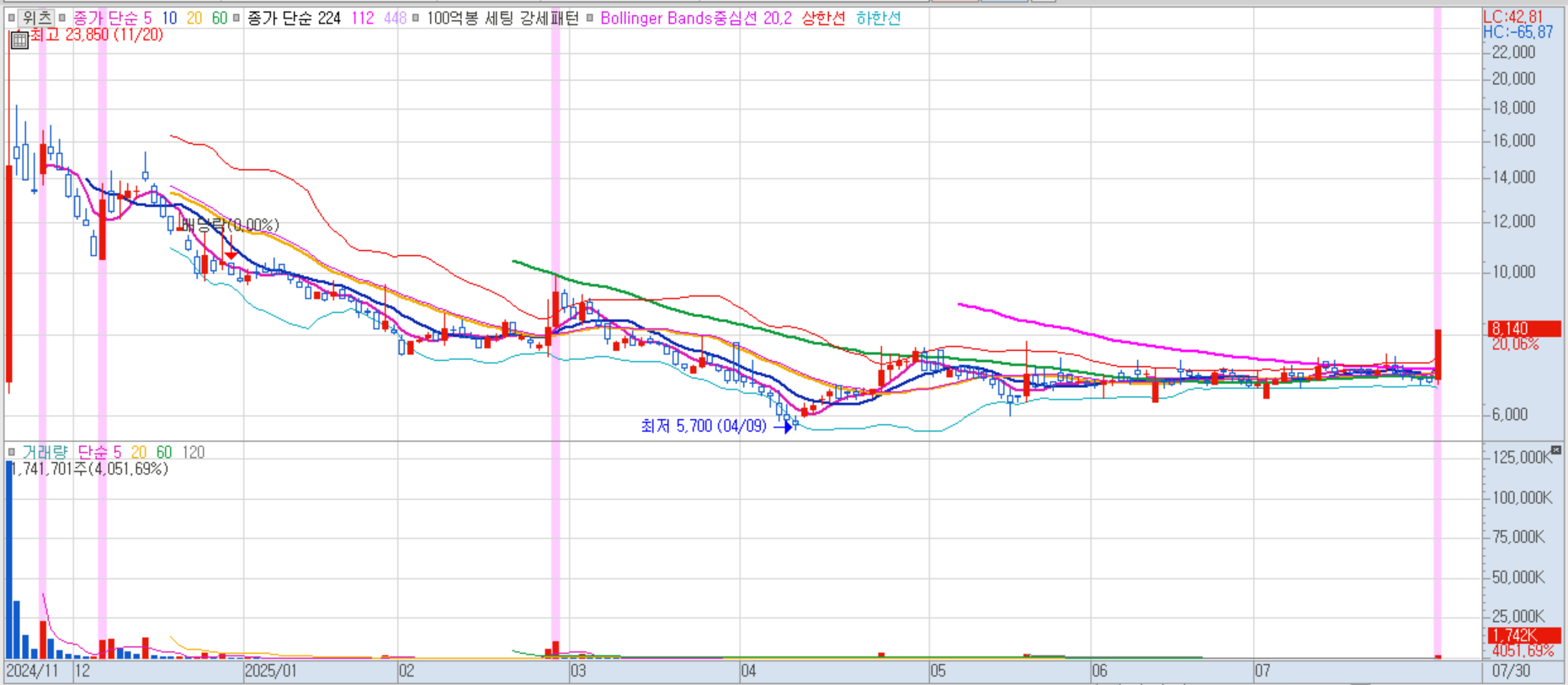Toggle the square marker beside 거래량
The image size is (1568, 685).
[x=11, y=452]
